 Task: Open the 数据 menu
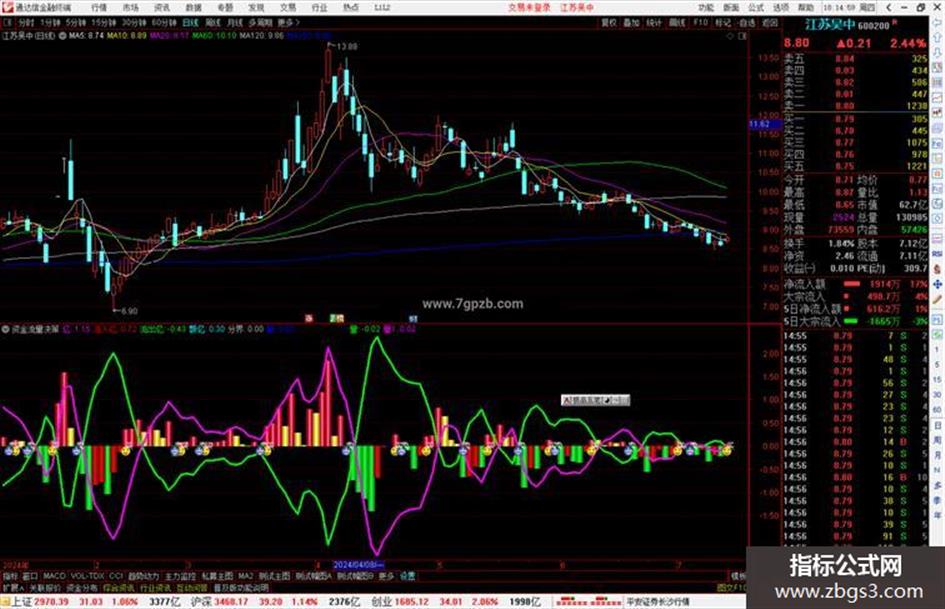(193, 8)
